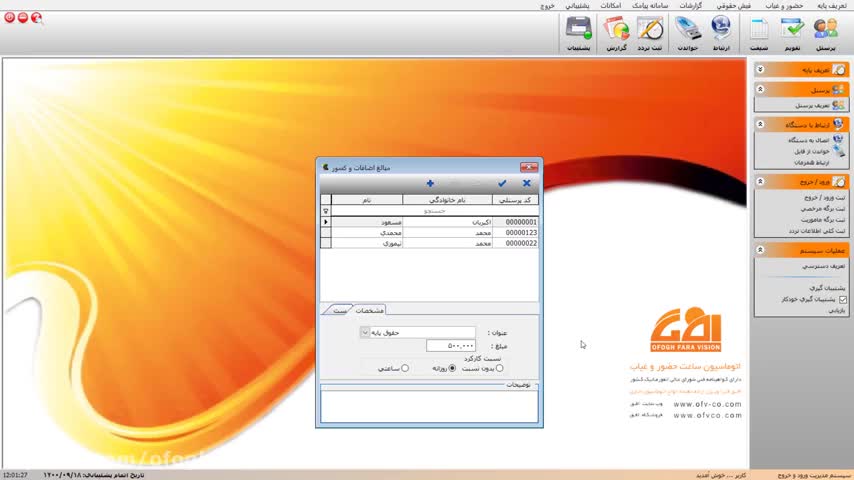The width and height of the screenshot is (854, 480).
Task: Expand the تعریف پایه sidebar panel
Action: (x=760, y=70)
